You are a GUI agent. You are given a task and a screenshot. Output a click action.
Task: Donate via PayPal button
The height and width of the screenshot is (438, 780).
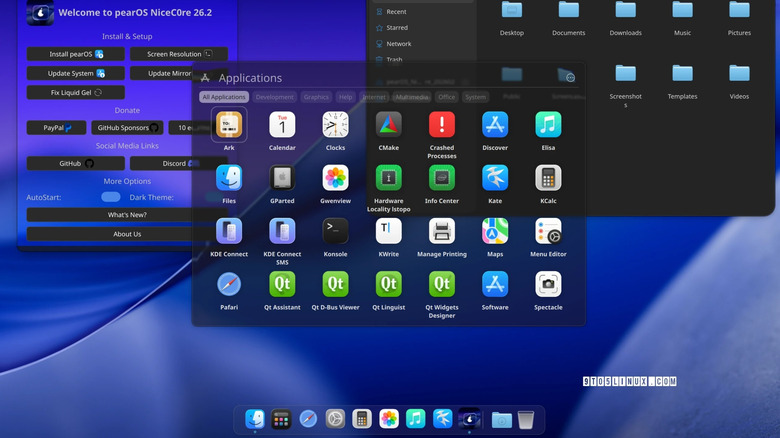click(57, 128)
